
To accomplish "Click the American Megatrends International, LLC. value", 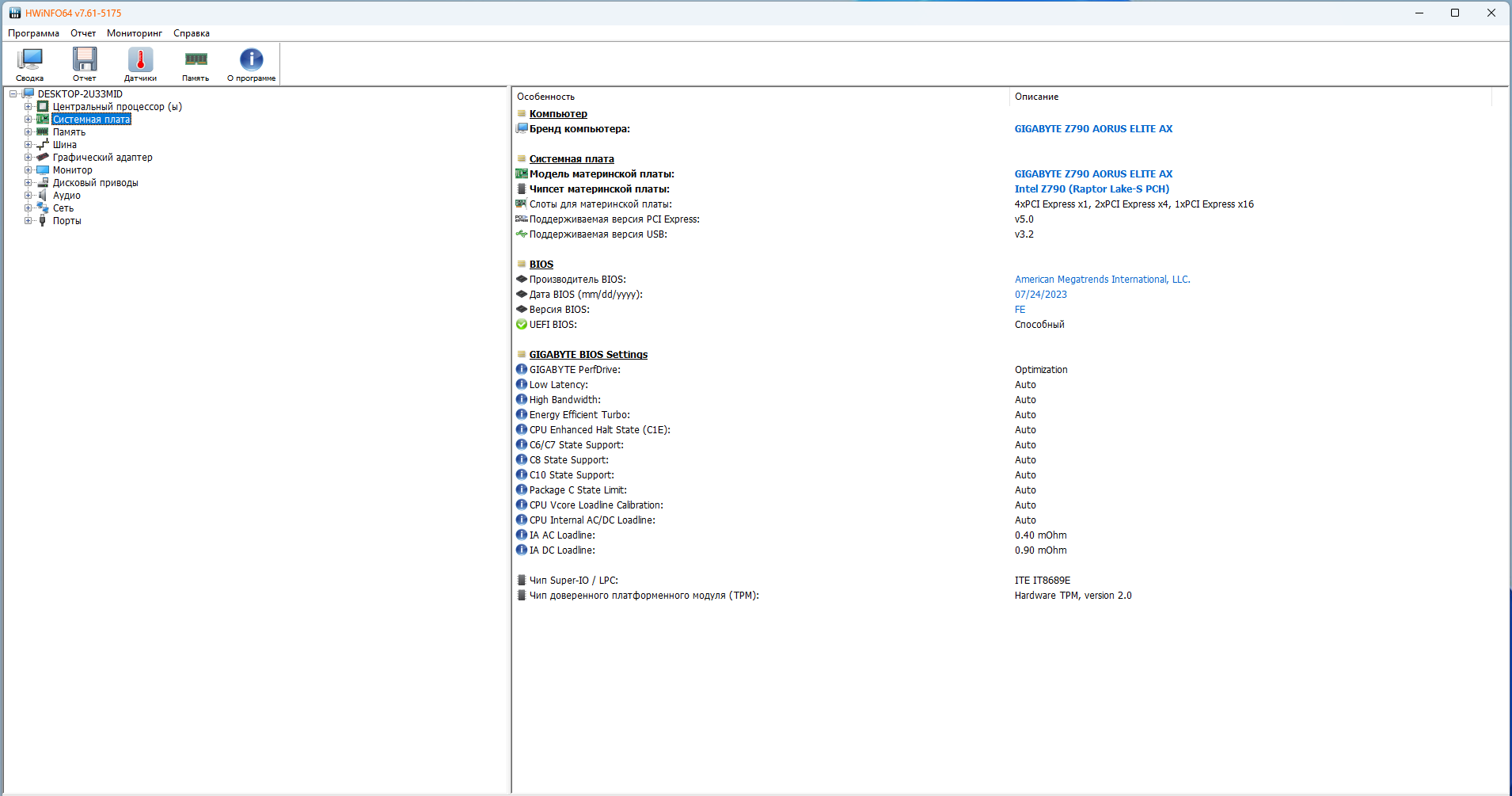I will pyautogui.click(x=1103, y=280).
